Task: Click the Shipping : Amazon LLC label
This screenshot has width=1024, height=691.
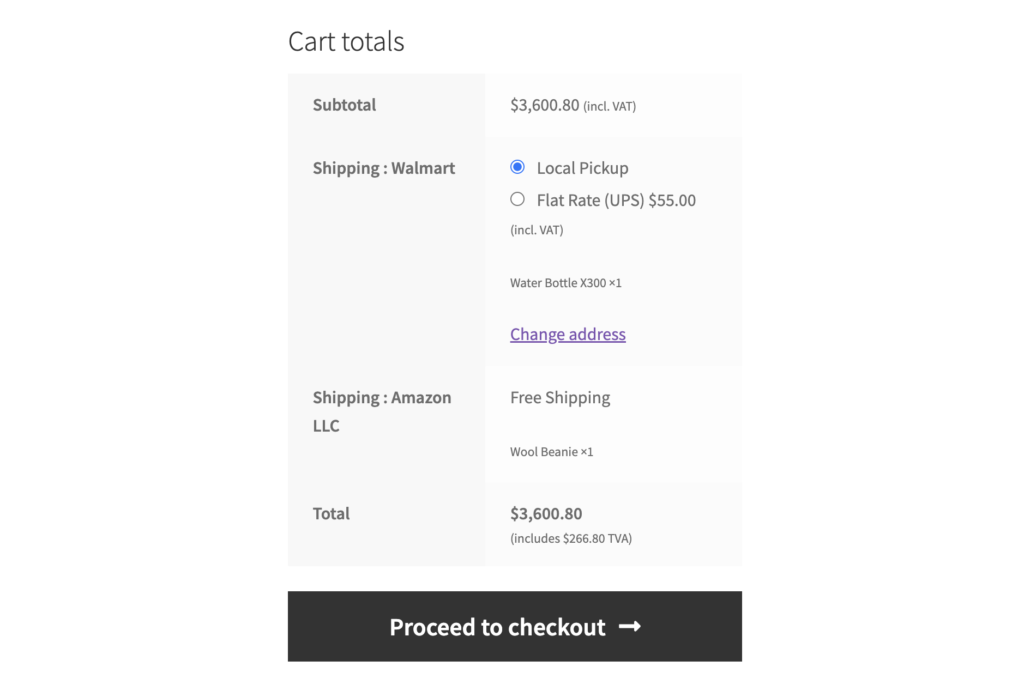Action: coord(382,411)
